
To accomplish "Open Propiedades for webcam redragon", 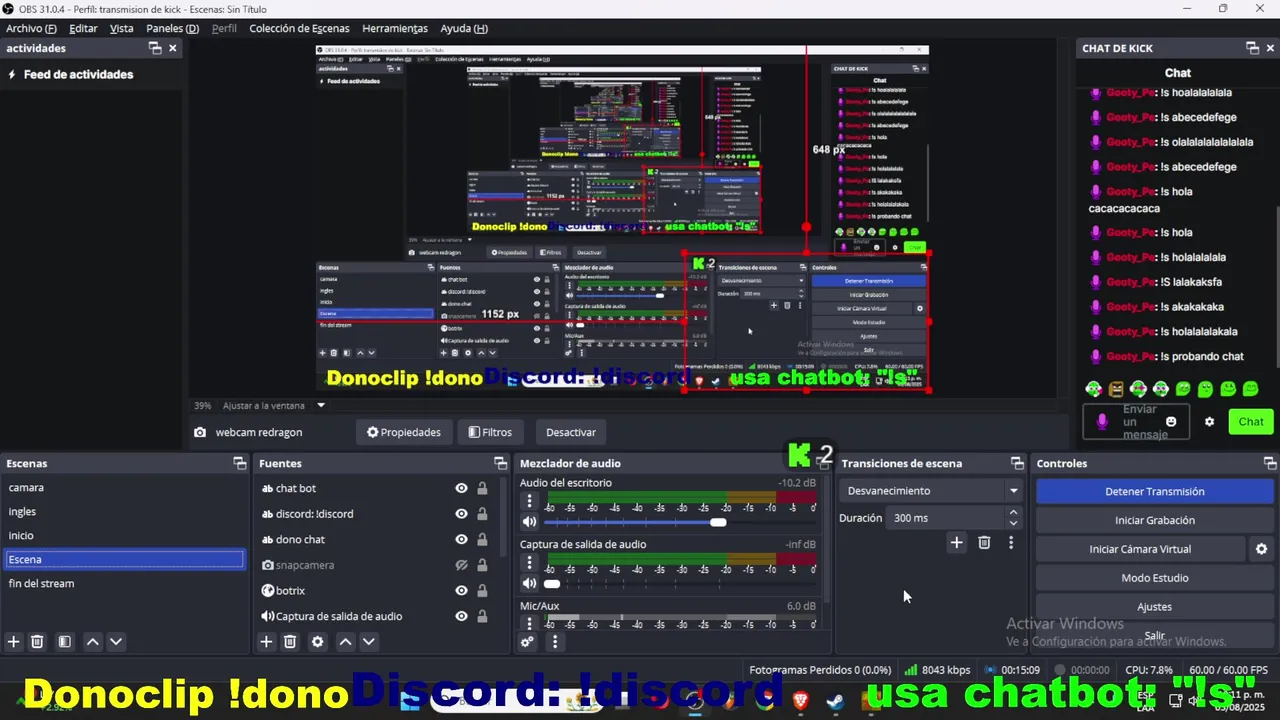I will pyautogui.click(x=404, y=432).
